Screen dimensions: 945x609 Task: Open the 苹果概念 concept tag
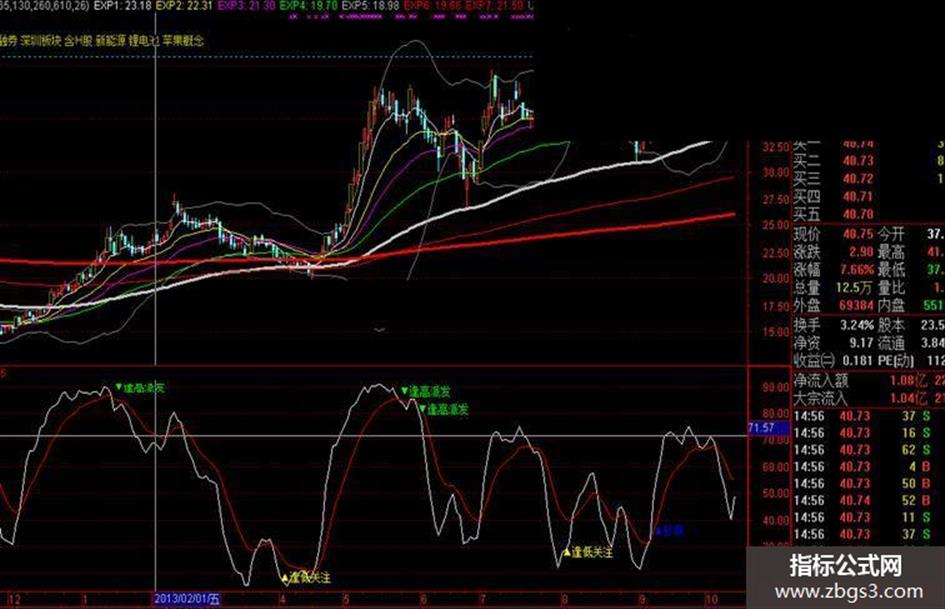click(x=183, y=41)
